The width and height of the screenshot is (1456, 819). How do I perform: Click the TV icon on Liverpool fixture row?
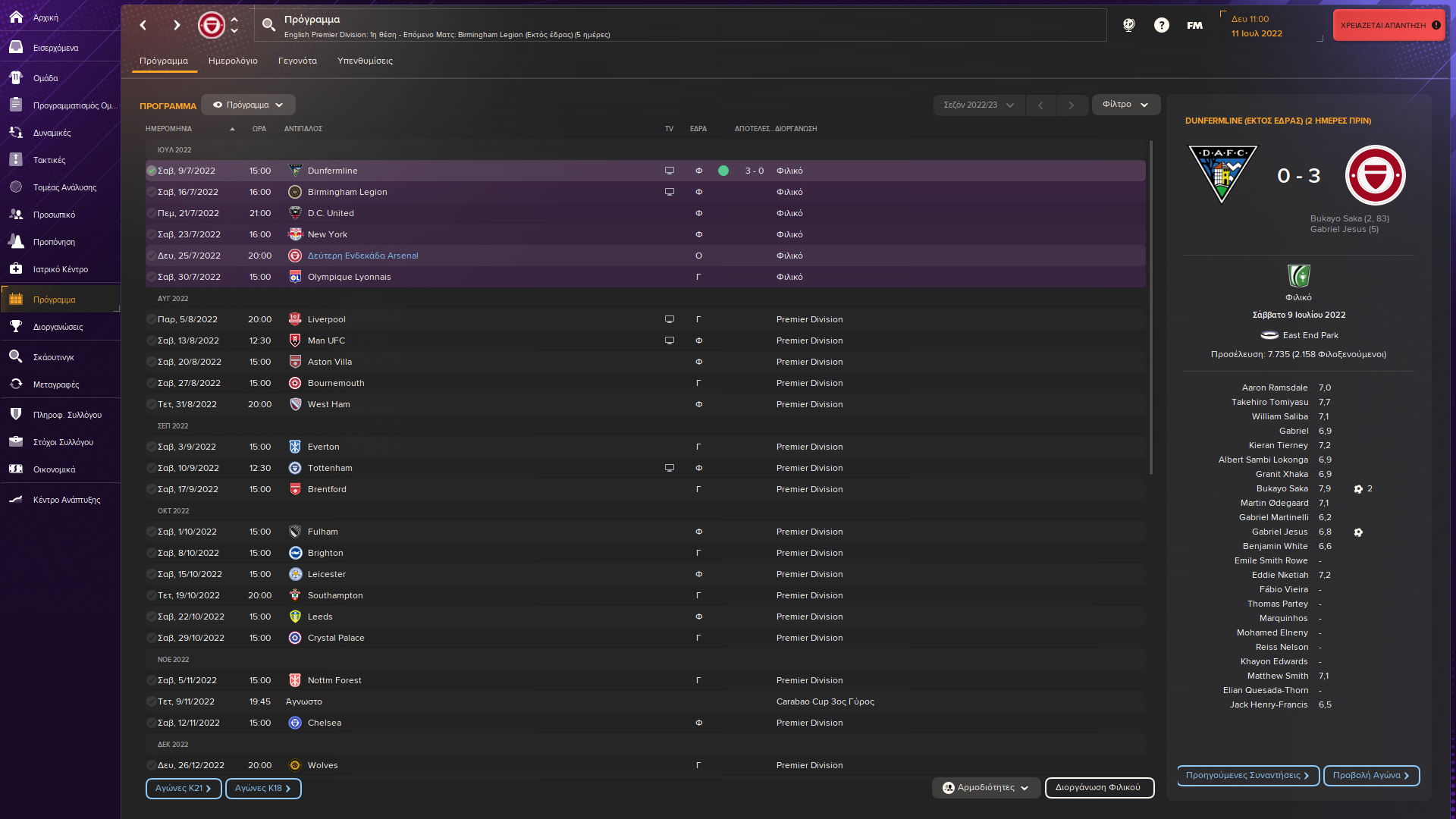[670, 319]
